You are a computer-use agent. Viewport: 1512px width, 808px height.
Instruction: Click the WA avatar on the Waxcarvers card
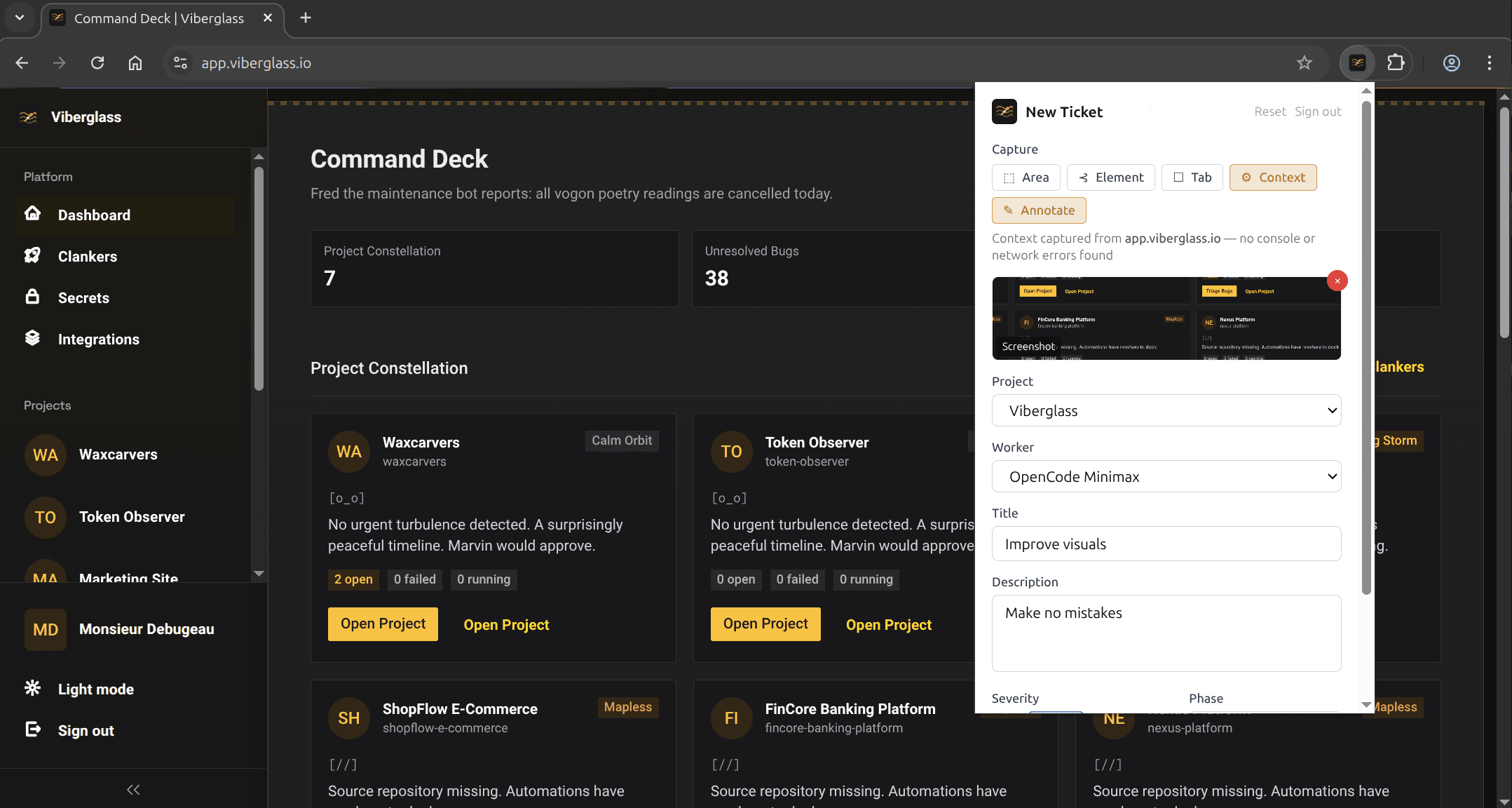[x=349, y=452]
